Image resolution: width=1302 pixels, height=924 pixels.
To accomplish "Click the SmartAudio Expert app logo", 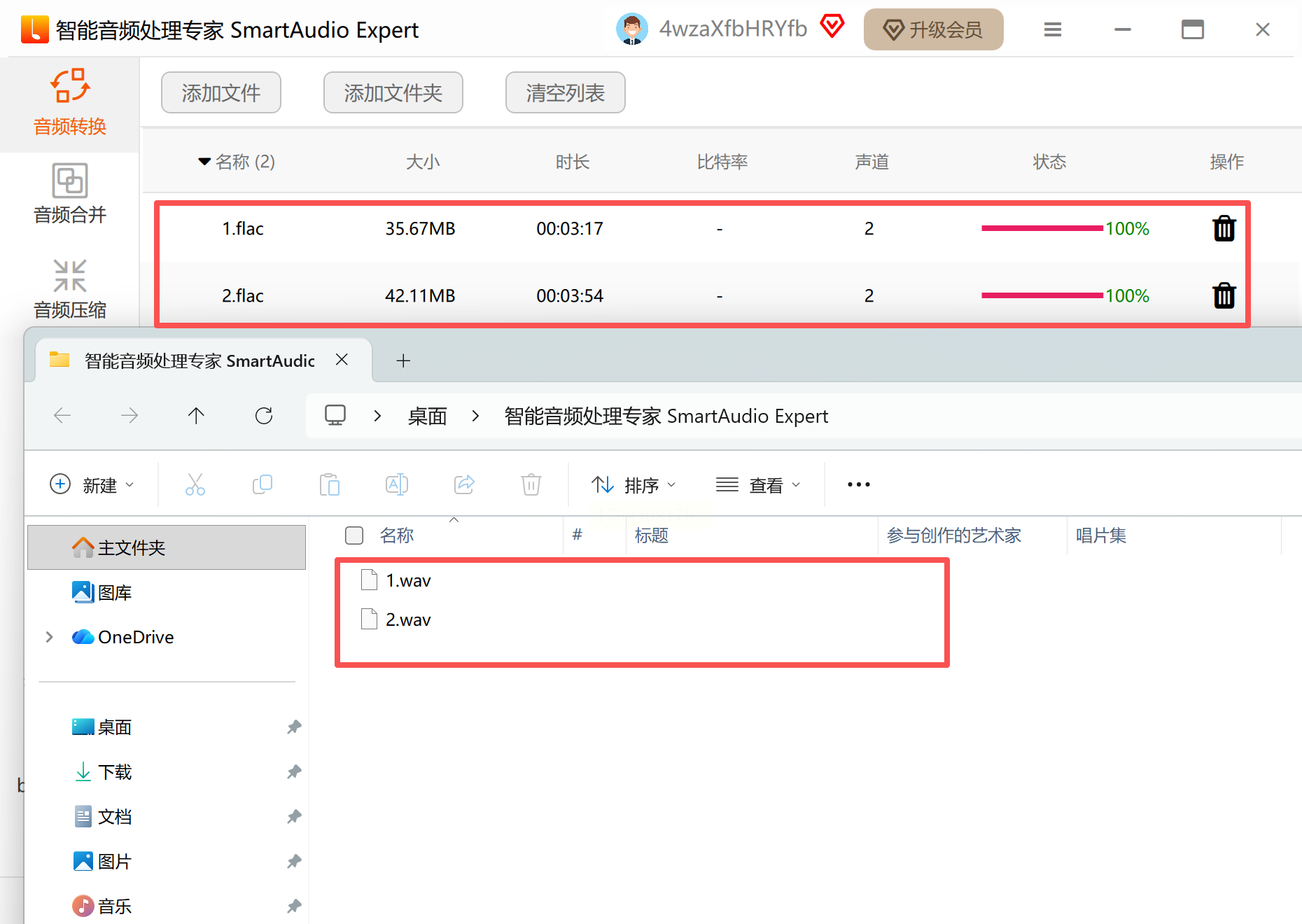I will [x=35, y=29].
